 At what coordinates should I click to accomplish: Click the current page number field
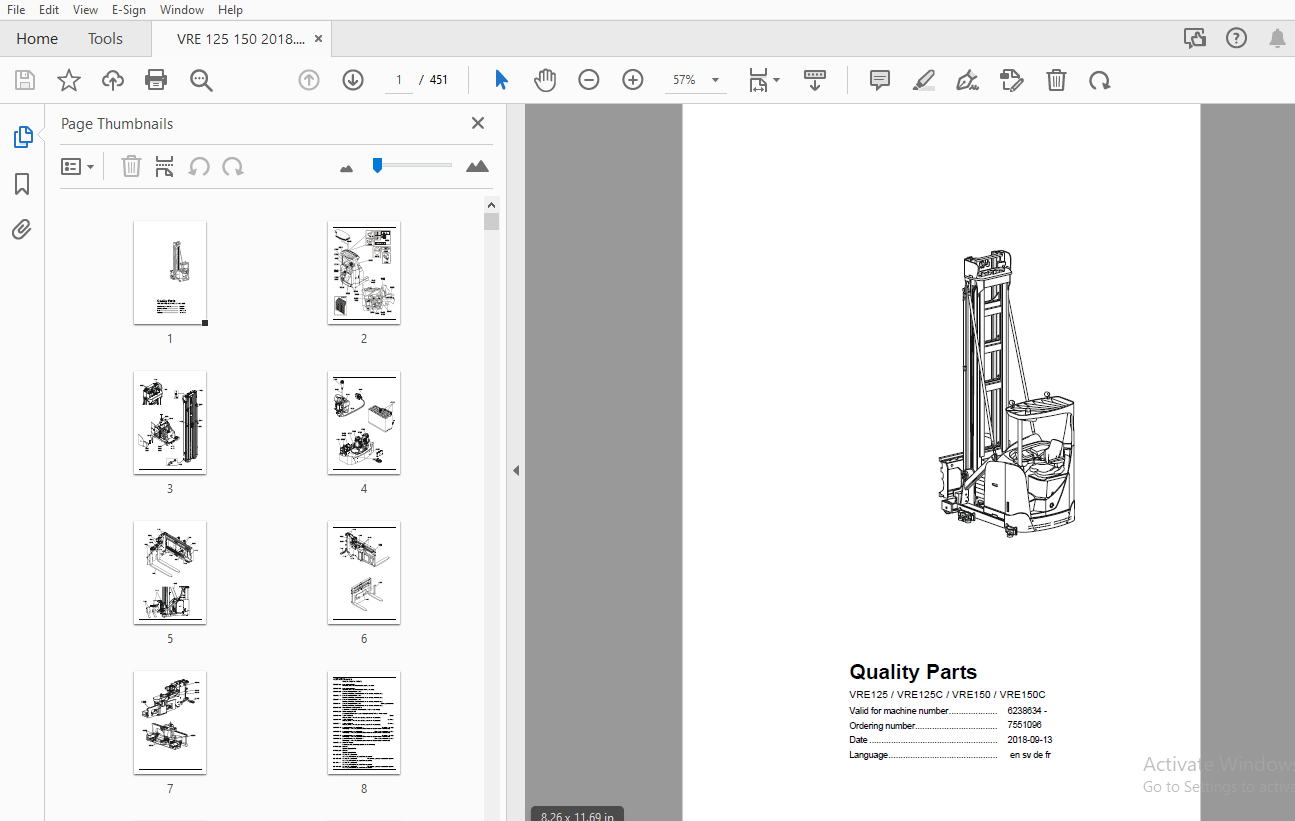coord(399,80)
